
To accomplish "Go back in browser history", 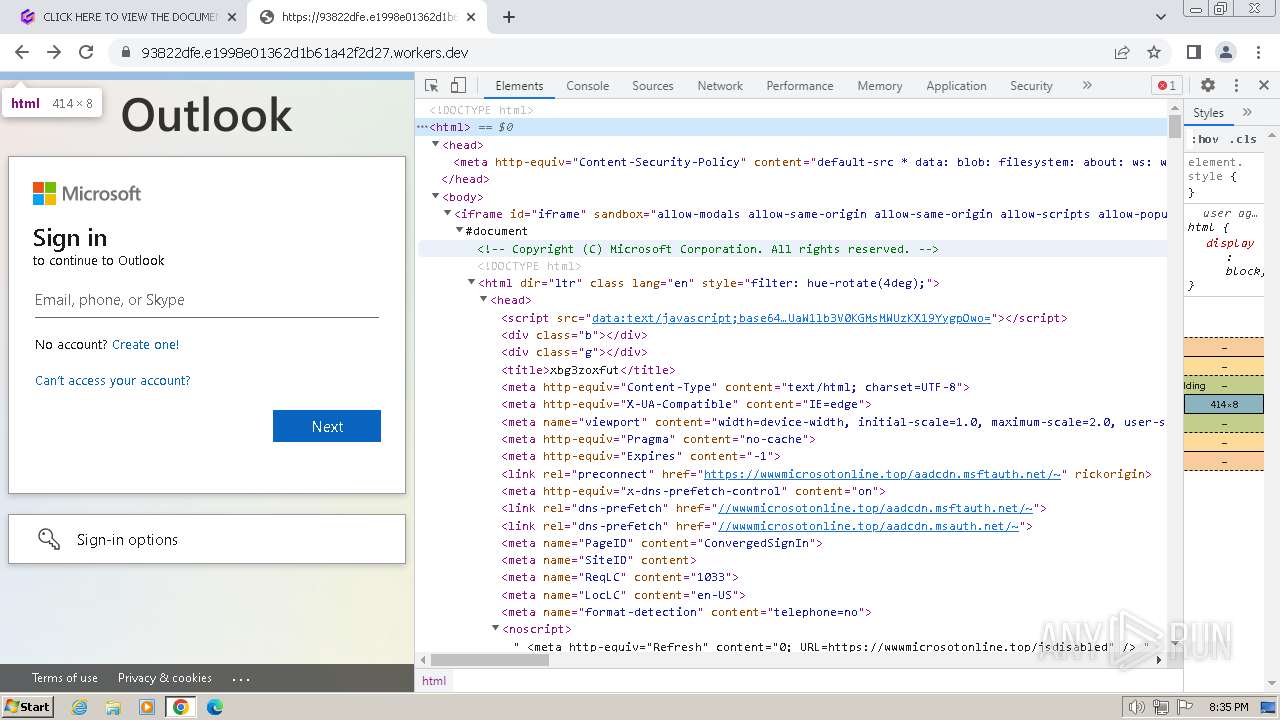I will [22, 52].
